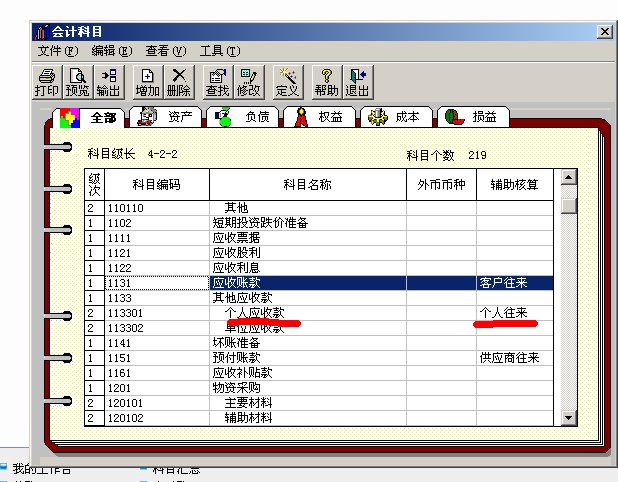Switch to the 资产 tab

pos(166,117)
